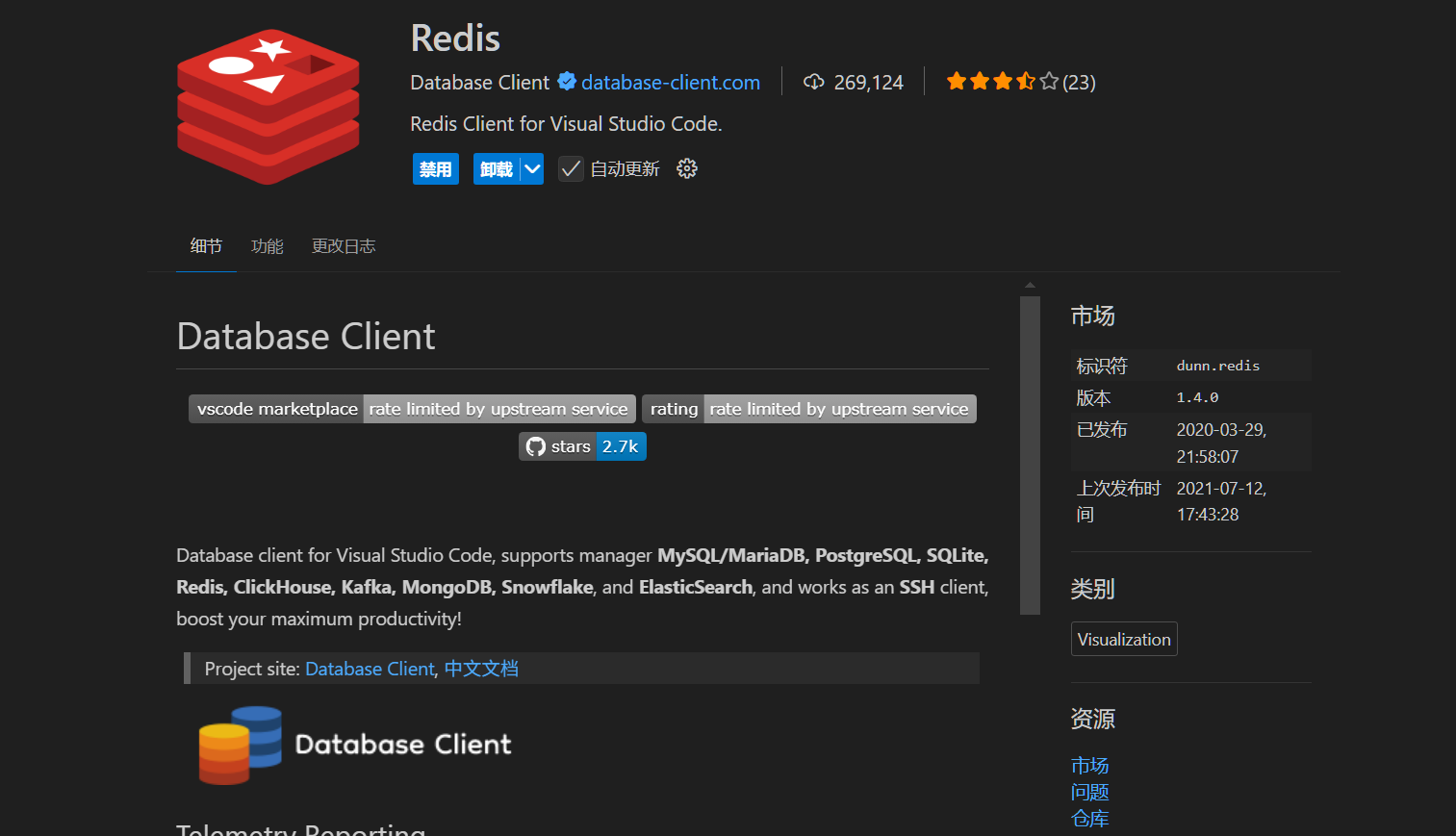
Task: Click the 'Redis Client for Visual Studio Code' description
Action: 566,124
